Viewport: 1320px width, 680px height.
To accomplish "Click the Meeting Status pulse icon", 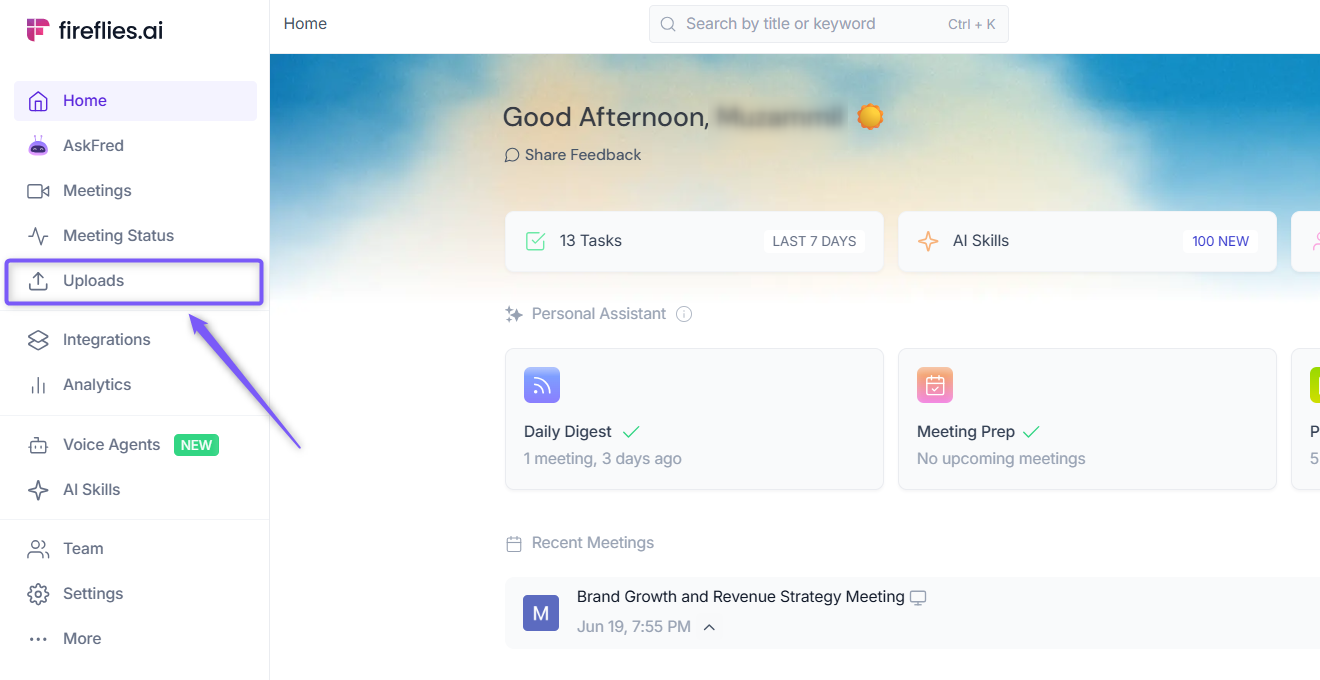I will click(x=38, y=236).
